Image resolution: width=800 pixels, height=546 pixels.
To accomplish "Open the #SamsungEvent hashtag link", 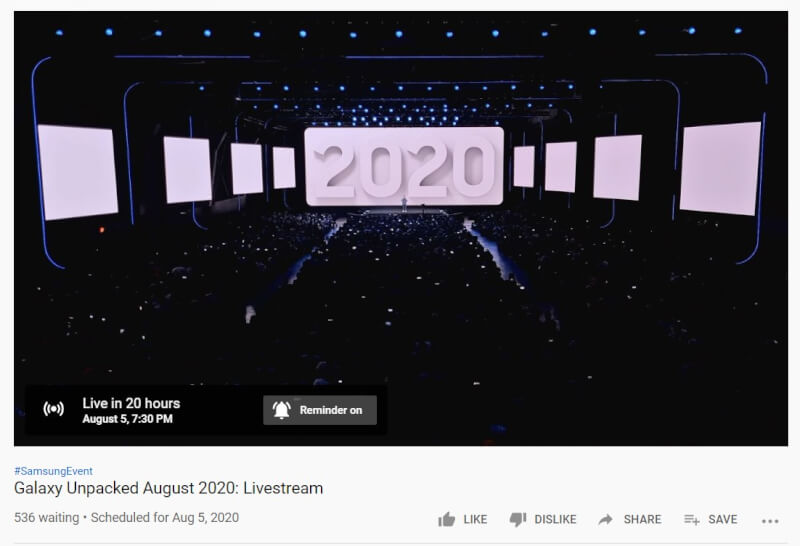I will click(54, 471).
